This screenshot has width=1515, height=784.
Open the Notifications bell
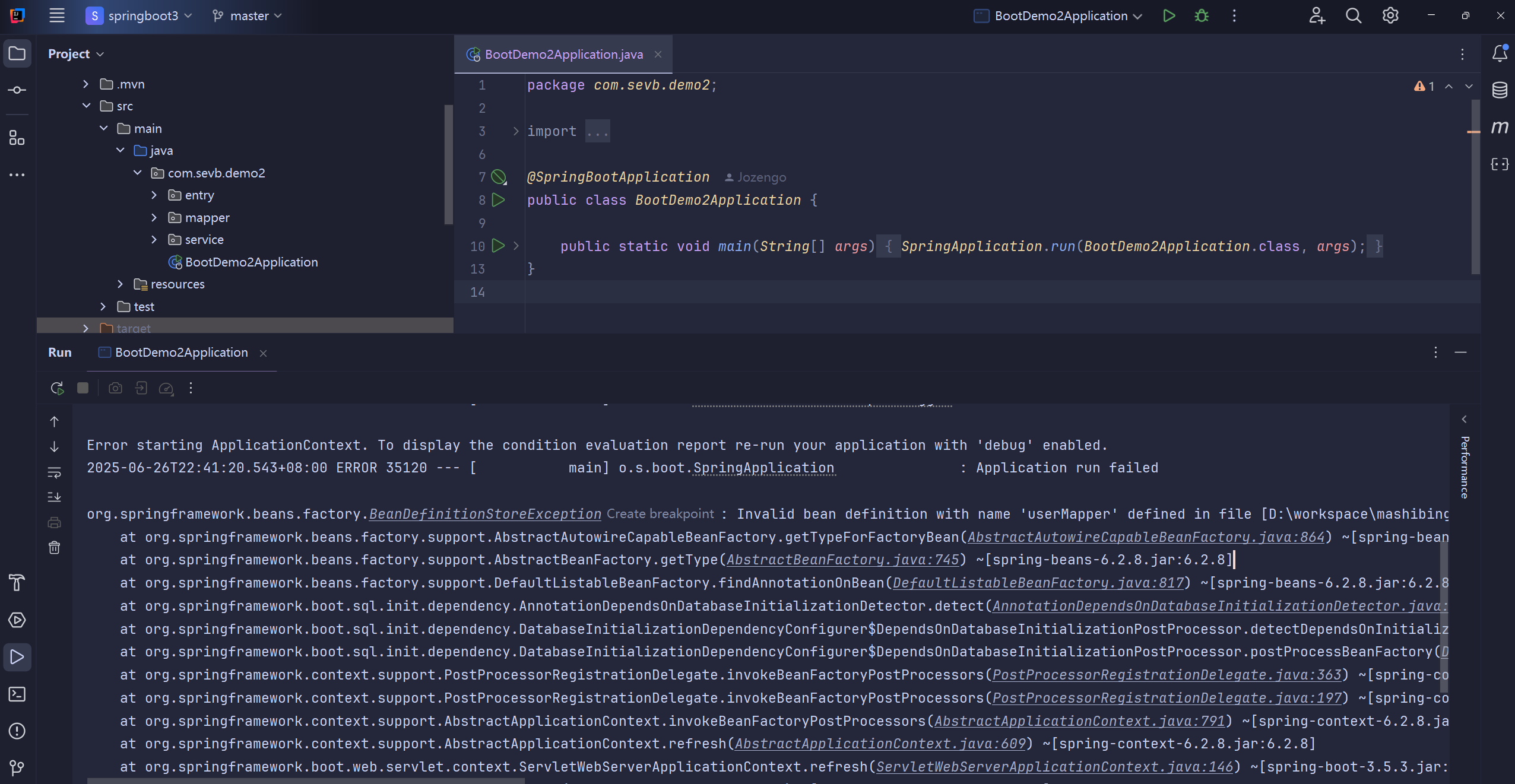[1500, 53]
